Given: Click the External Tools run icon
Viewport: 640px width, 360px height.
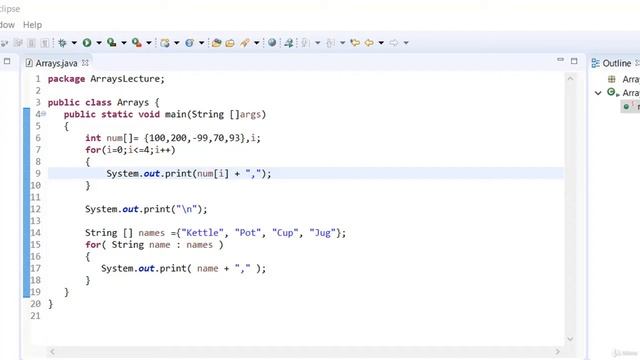Looking at the screenshot, I should 137,42.
